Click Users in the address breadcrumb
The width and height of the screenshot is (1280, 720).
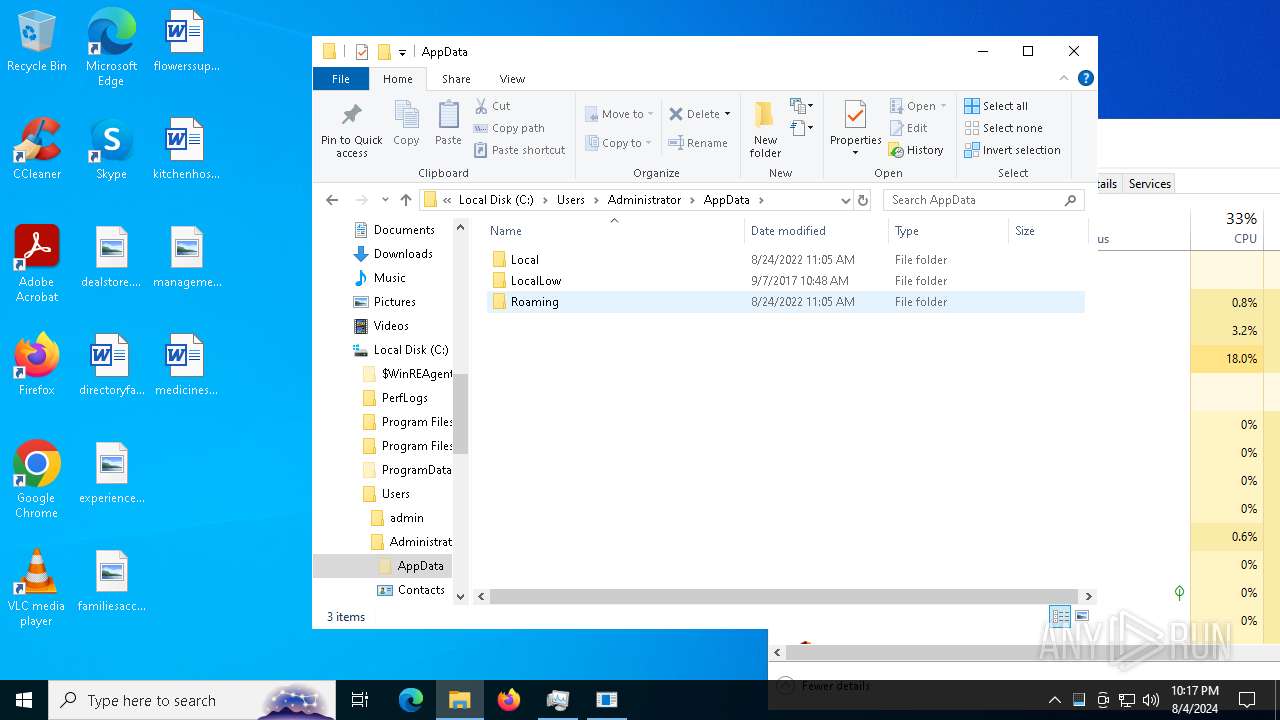[571, 200]
